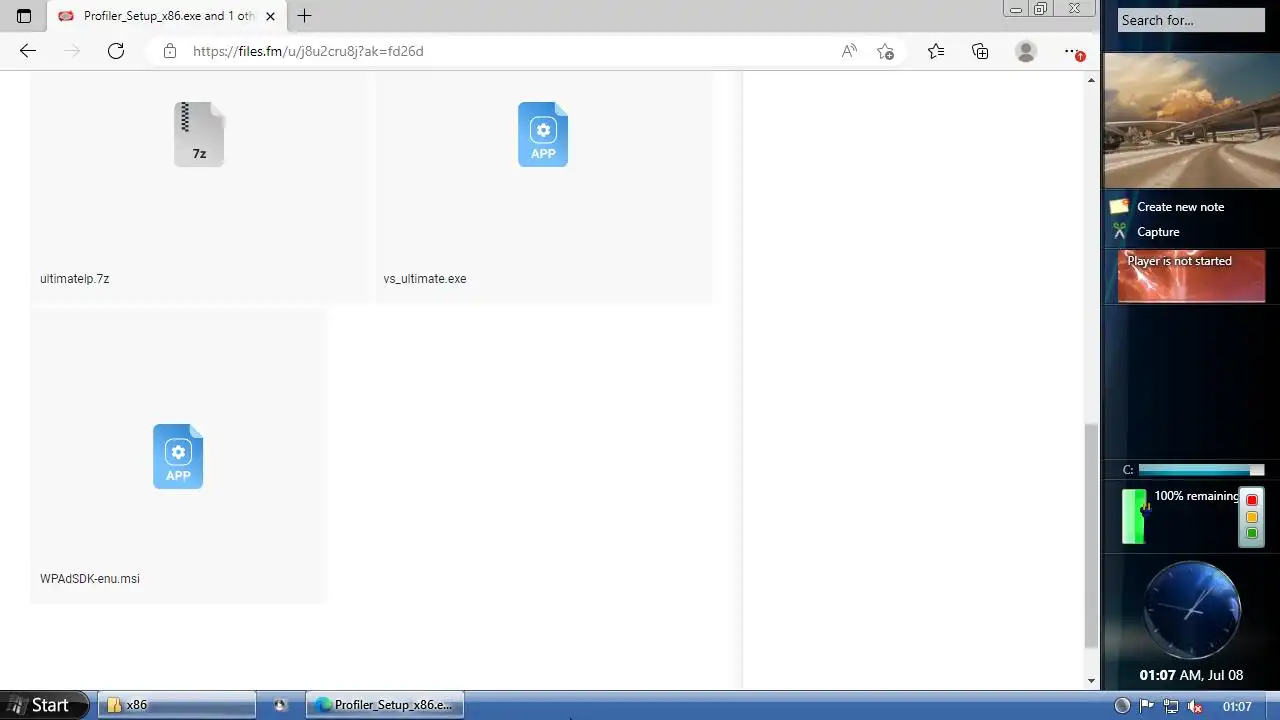Viewport: 1280px width, 720px height.
Task: Click the traffic light gadget
Action: (1251, 517)
